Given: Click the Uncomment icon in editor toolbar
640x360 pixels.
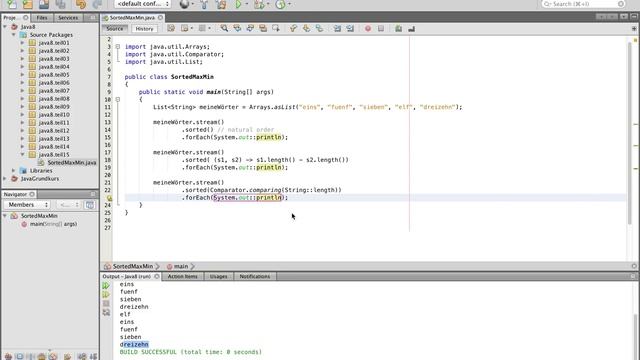Looking at the screenshot, I should [x=411, y=28].
